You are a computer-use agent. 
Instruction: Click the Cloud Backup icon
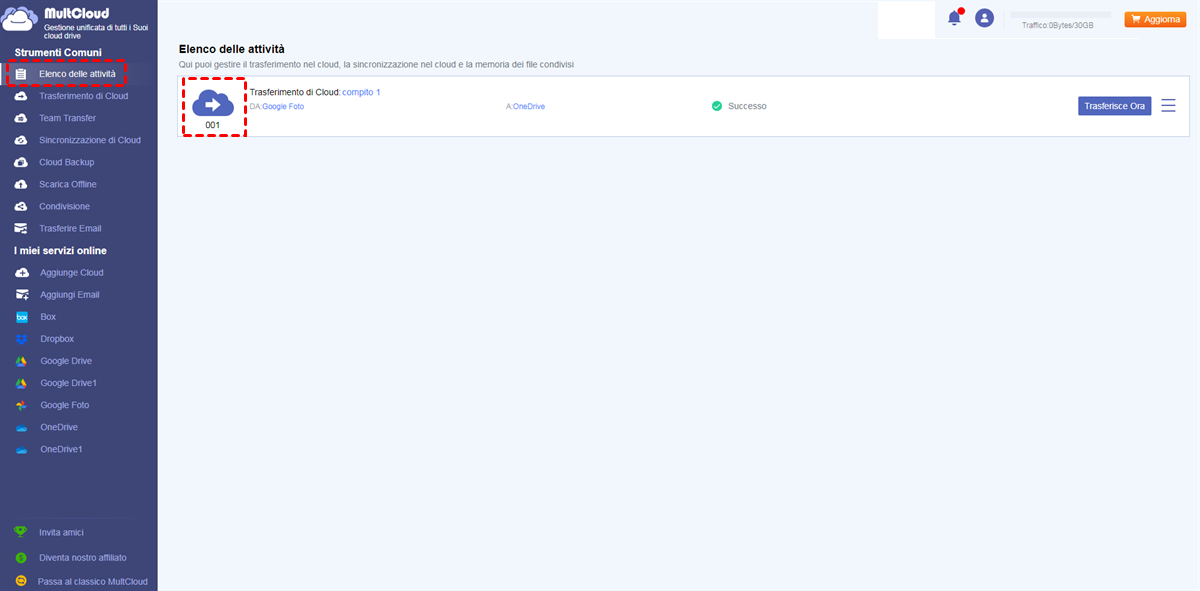(21, 162)
